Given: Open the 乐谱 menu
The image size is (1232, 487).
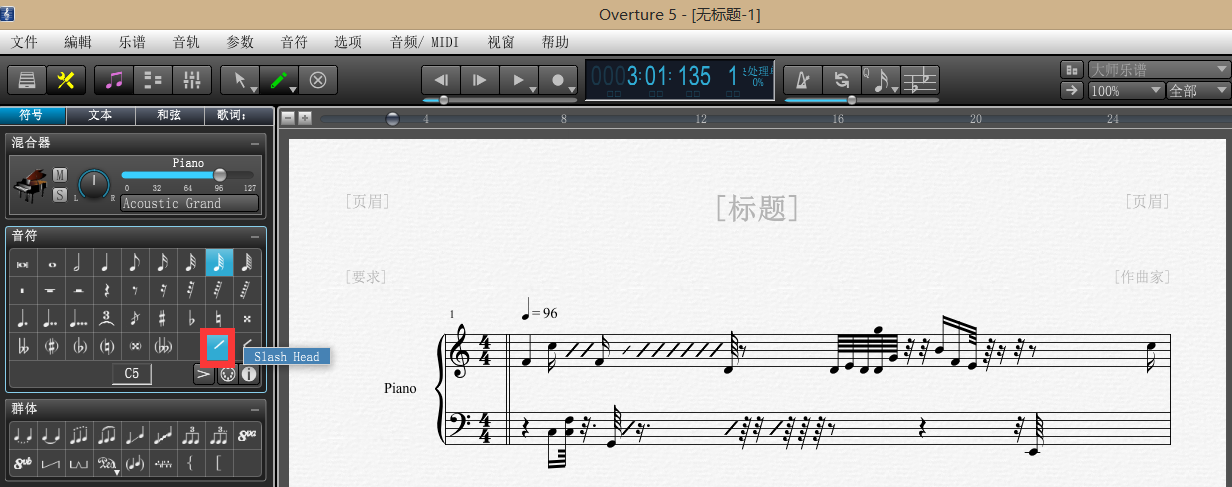Looking at the screenshot, I should (x=132, y=42).
